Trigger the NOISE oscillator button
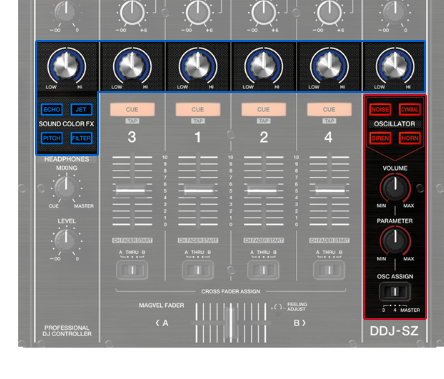The width and height of the screenshot is (444, 379). tap(380, 109)
